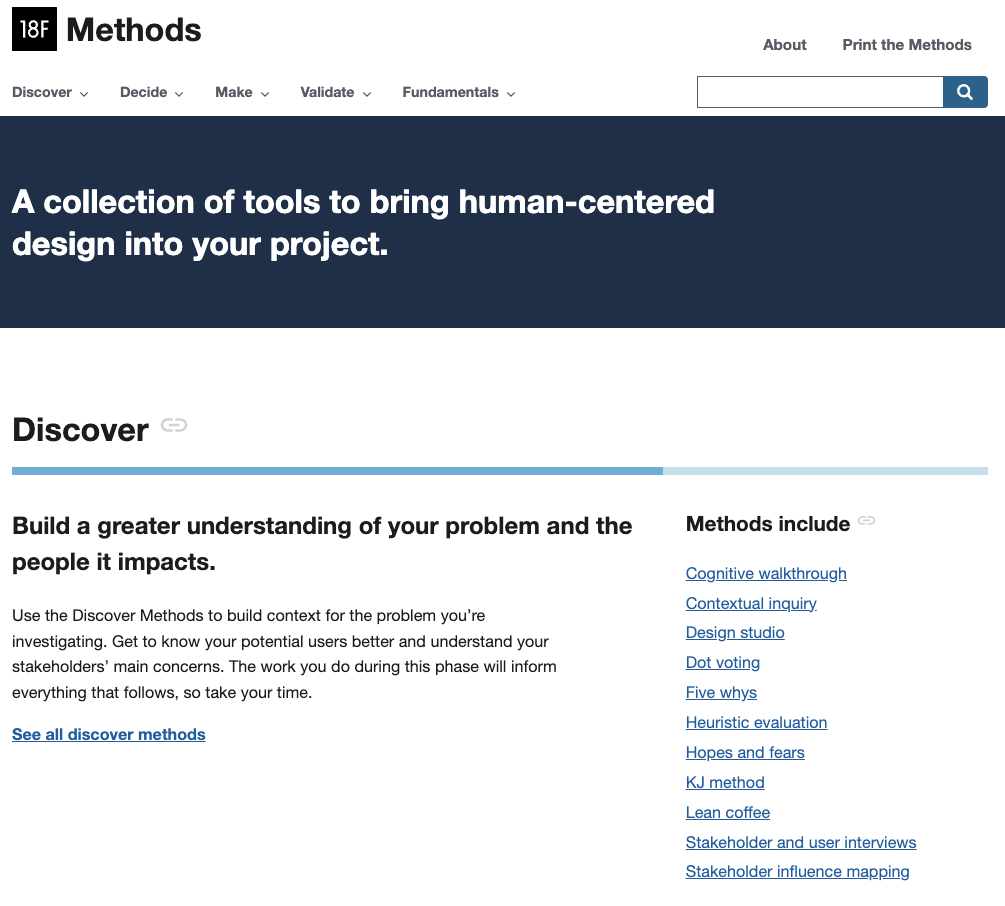Image resolution: width=1005 pixels, height=906 pixels.
Task: Open Stakeholder influence mapping method
Action: [797, 871]
